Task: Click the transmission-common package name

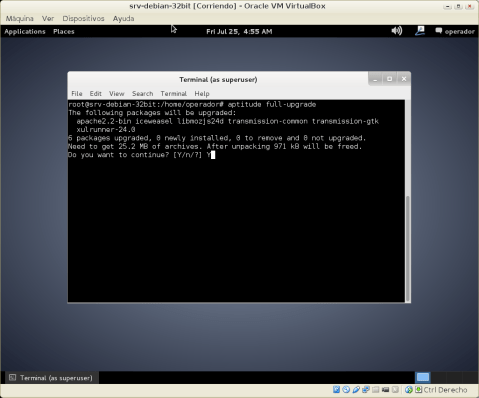Action: (268, 121)
